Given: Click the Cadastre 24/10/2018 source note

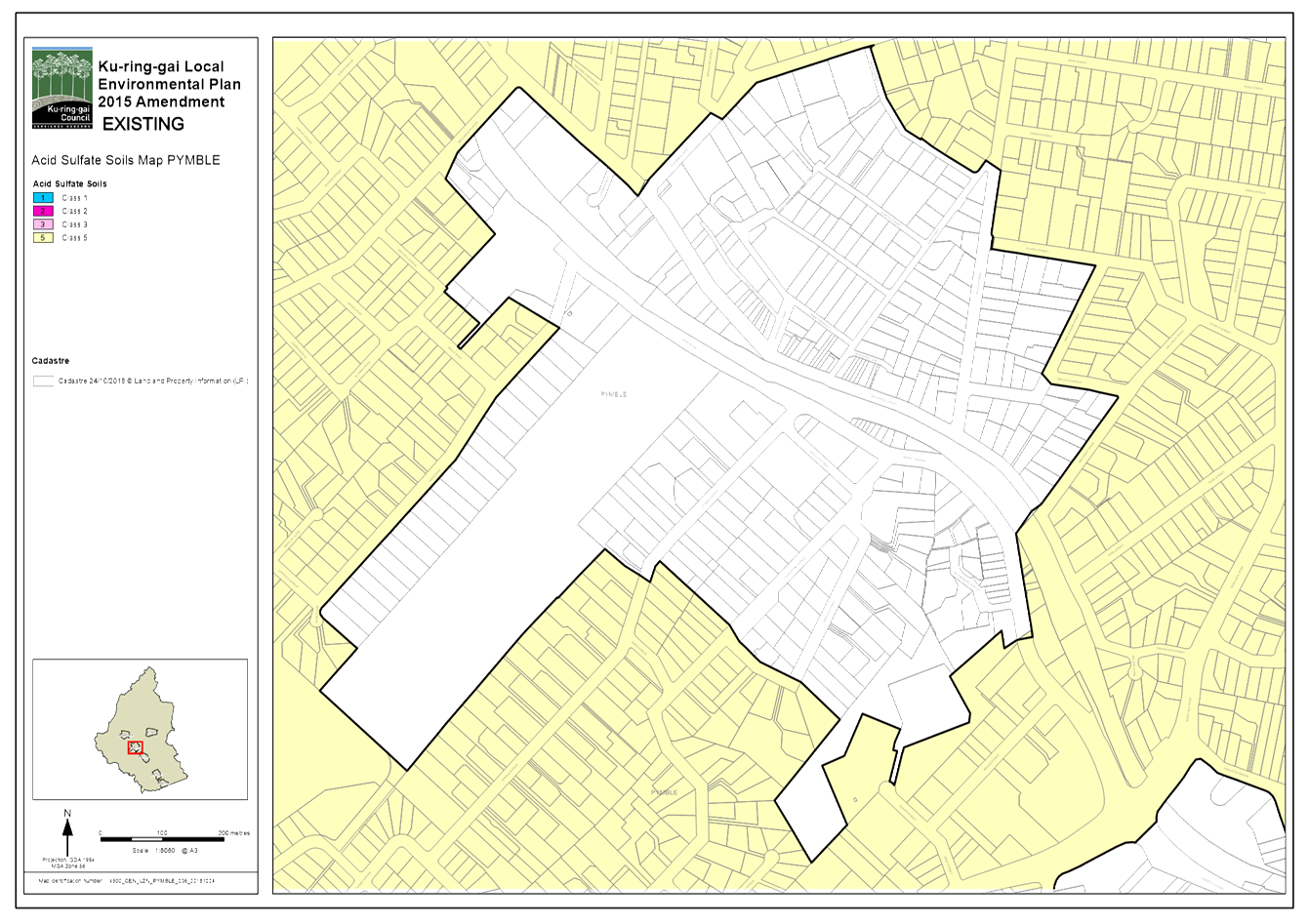Looking at the screenshot, I should (x=153, y=382).
